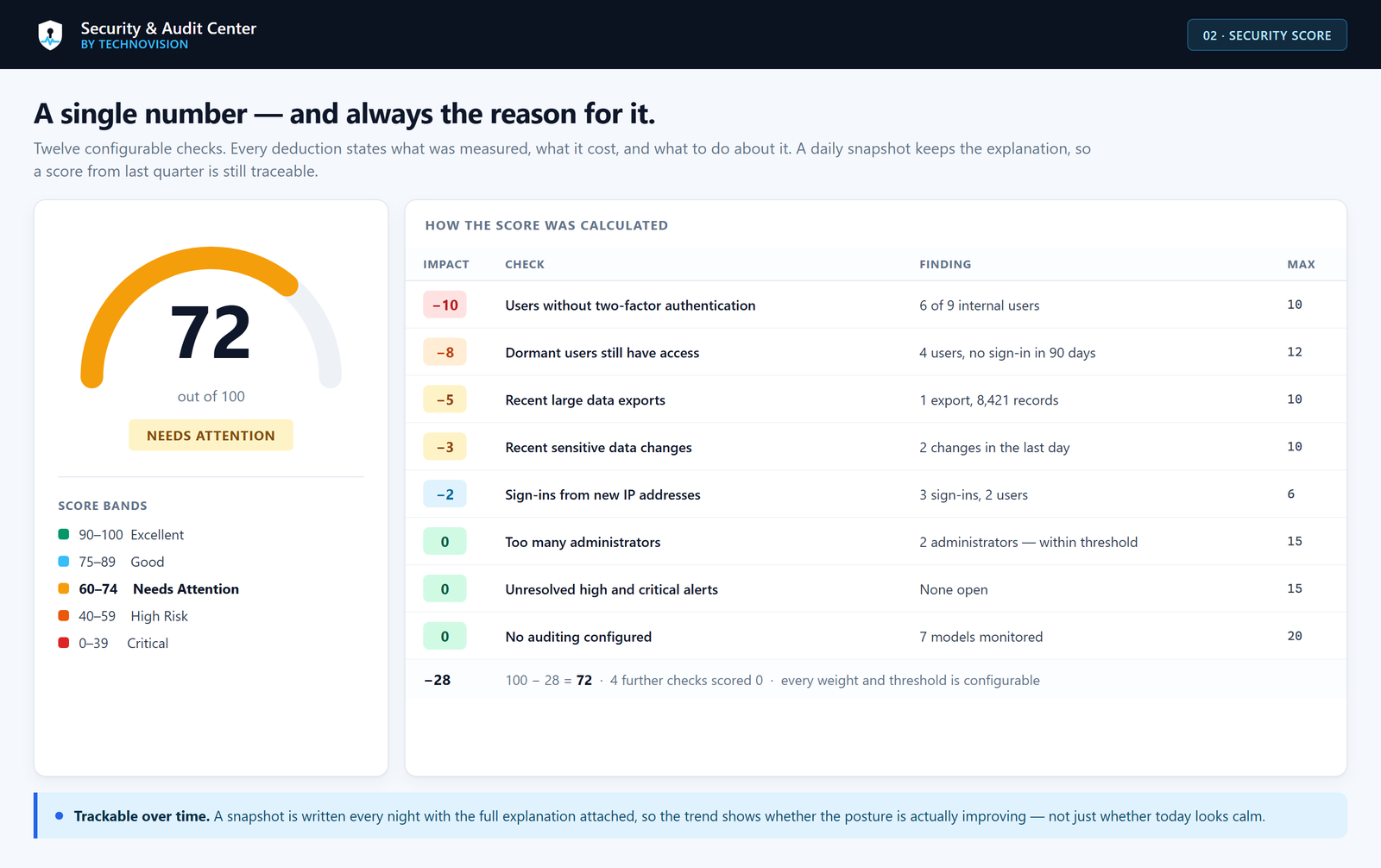Click the 02 · Security Score badge

tap(1266, 35)
